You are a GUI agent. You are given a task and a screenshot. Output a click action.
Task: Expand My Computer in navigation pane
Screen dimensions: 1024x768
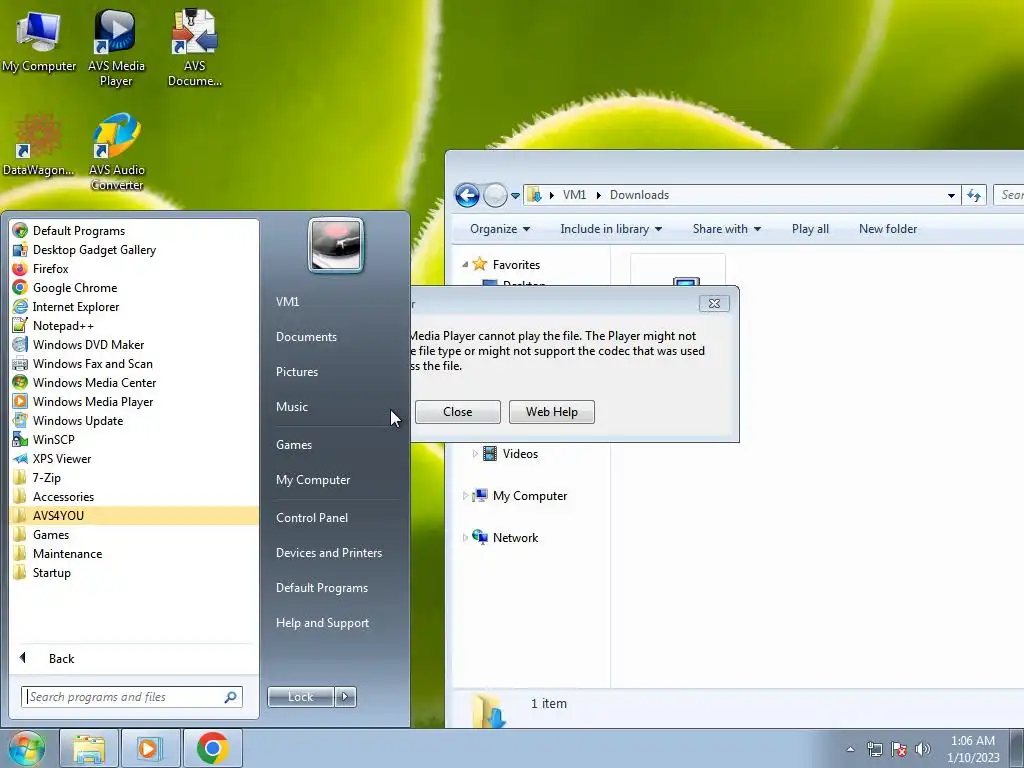tap(465, 496)
